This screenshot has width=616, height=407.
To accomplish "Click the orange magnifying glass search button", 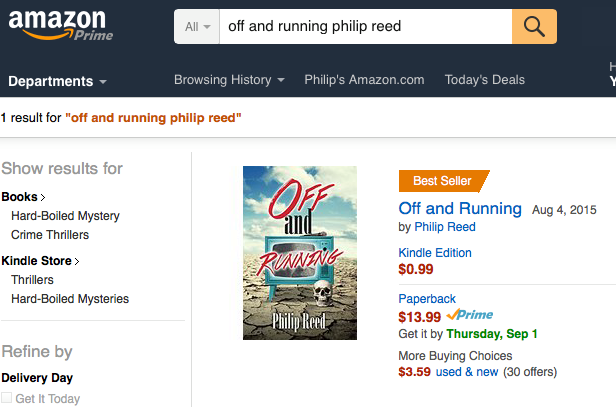I will (534, 26).
